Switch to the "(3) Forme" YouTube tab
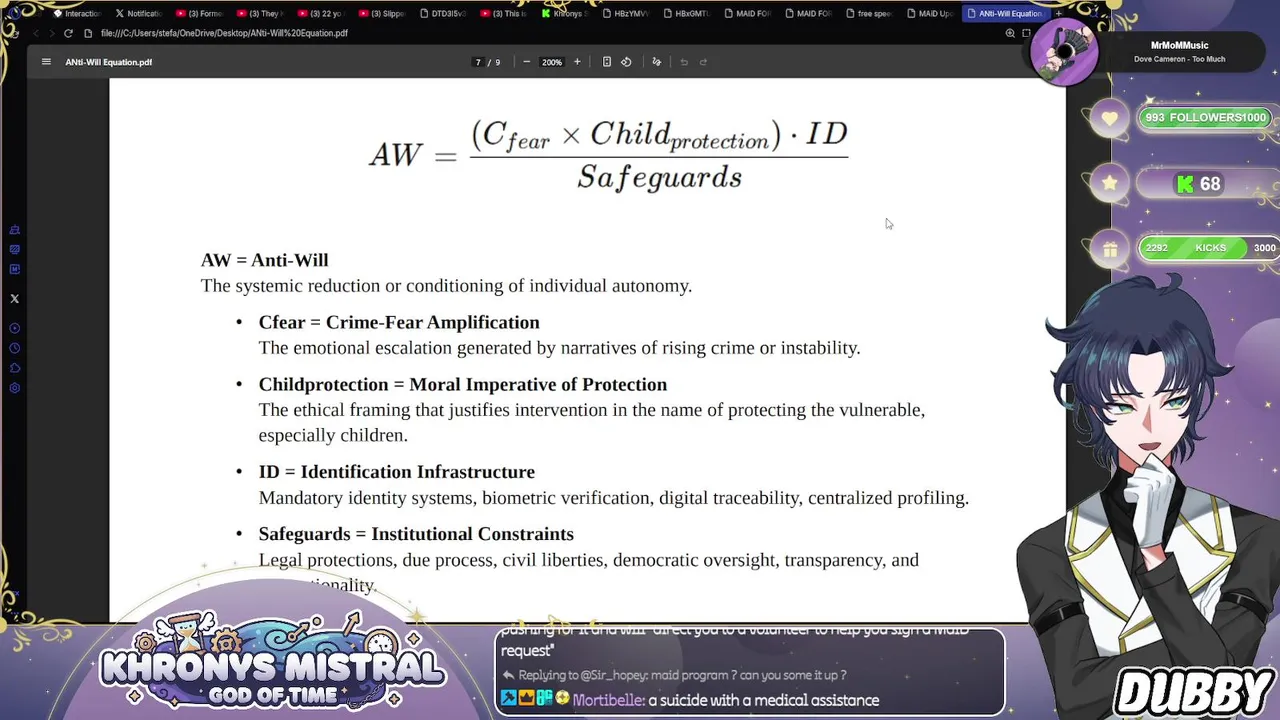 199,14
